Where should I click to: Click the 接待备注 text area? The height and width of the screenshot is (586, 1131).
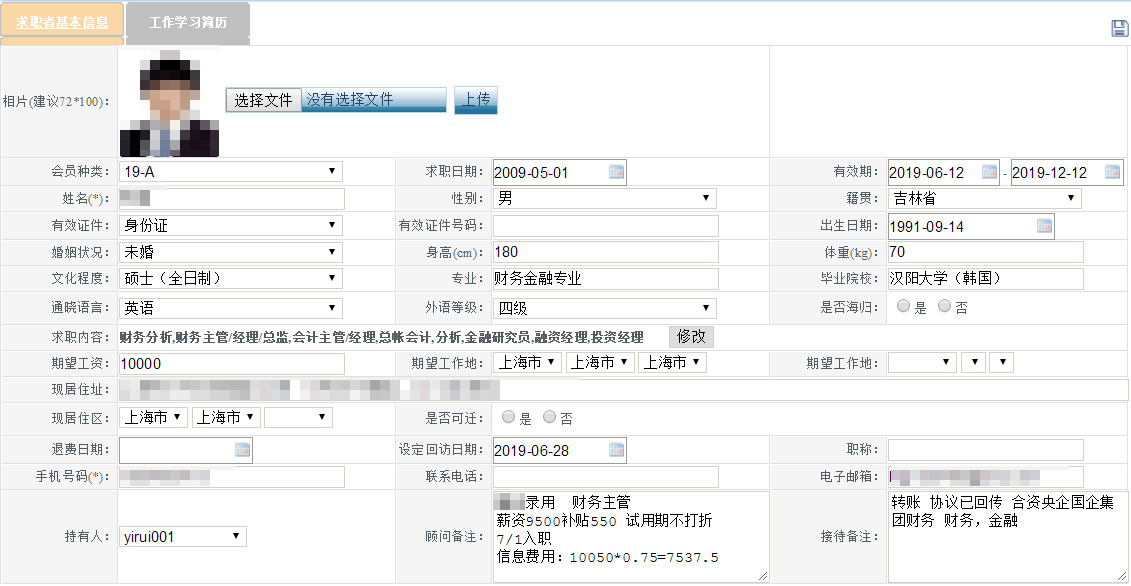[x=1008, y=537]
